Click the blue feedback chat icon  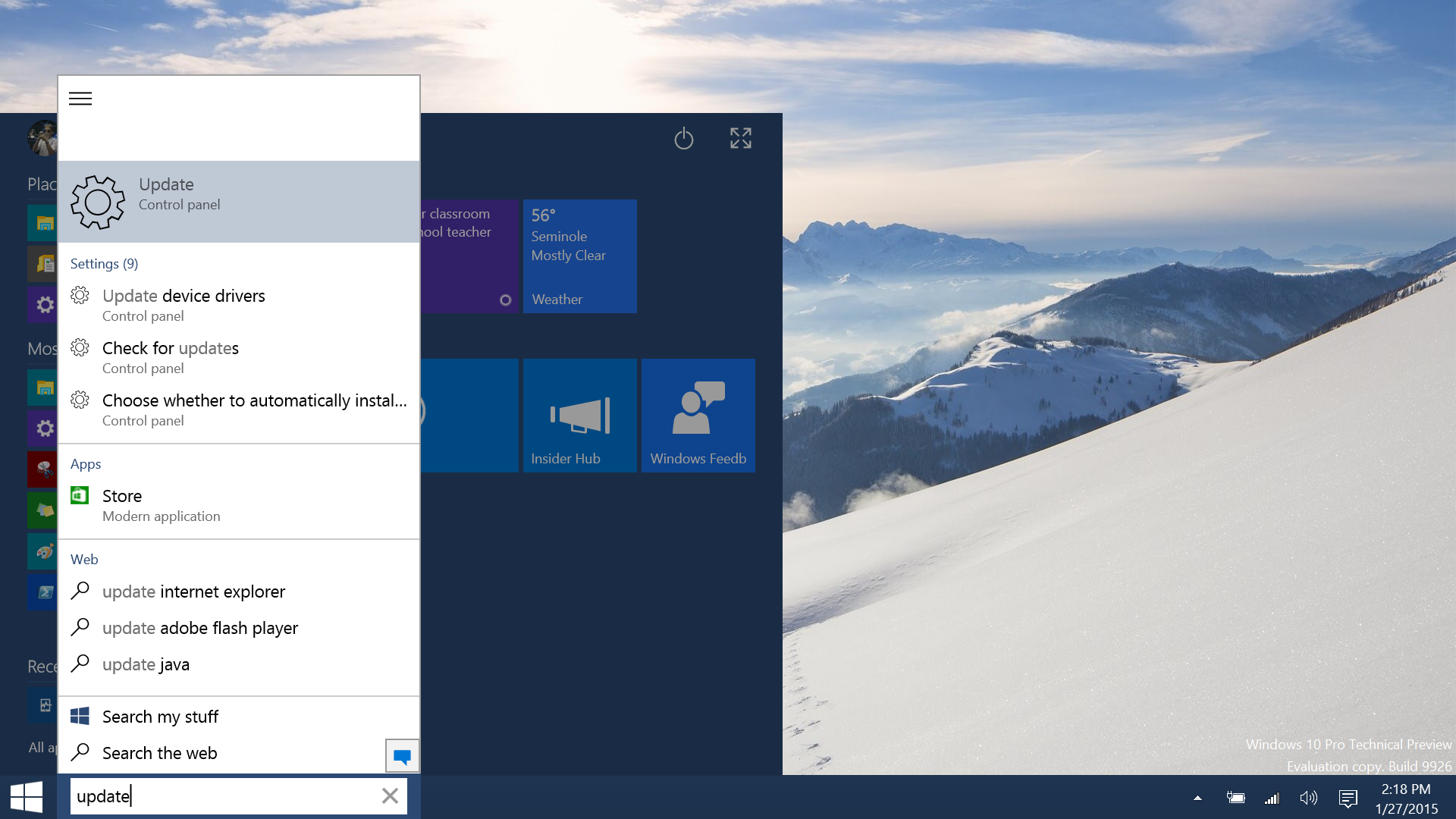[402, 755]
